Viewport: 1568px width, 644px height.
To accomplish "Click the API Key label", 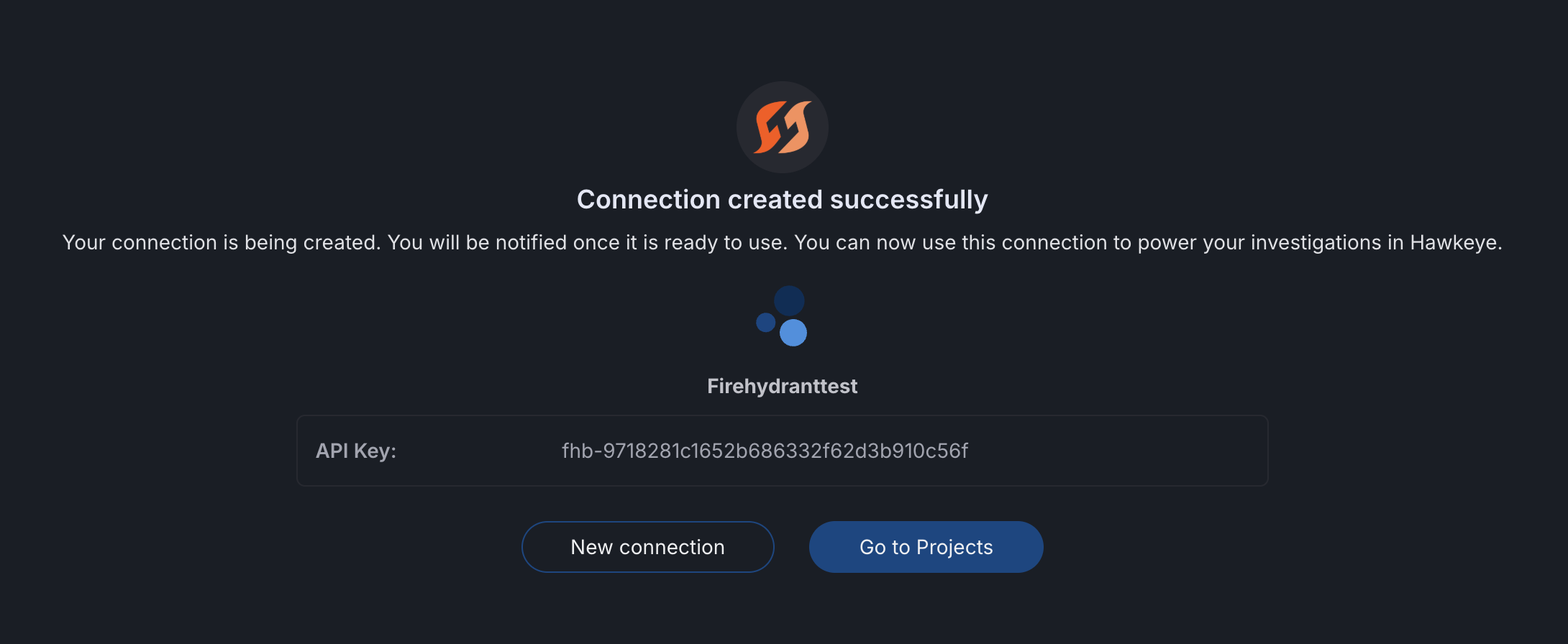I will click(x=357, y=451).
